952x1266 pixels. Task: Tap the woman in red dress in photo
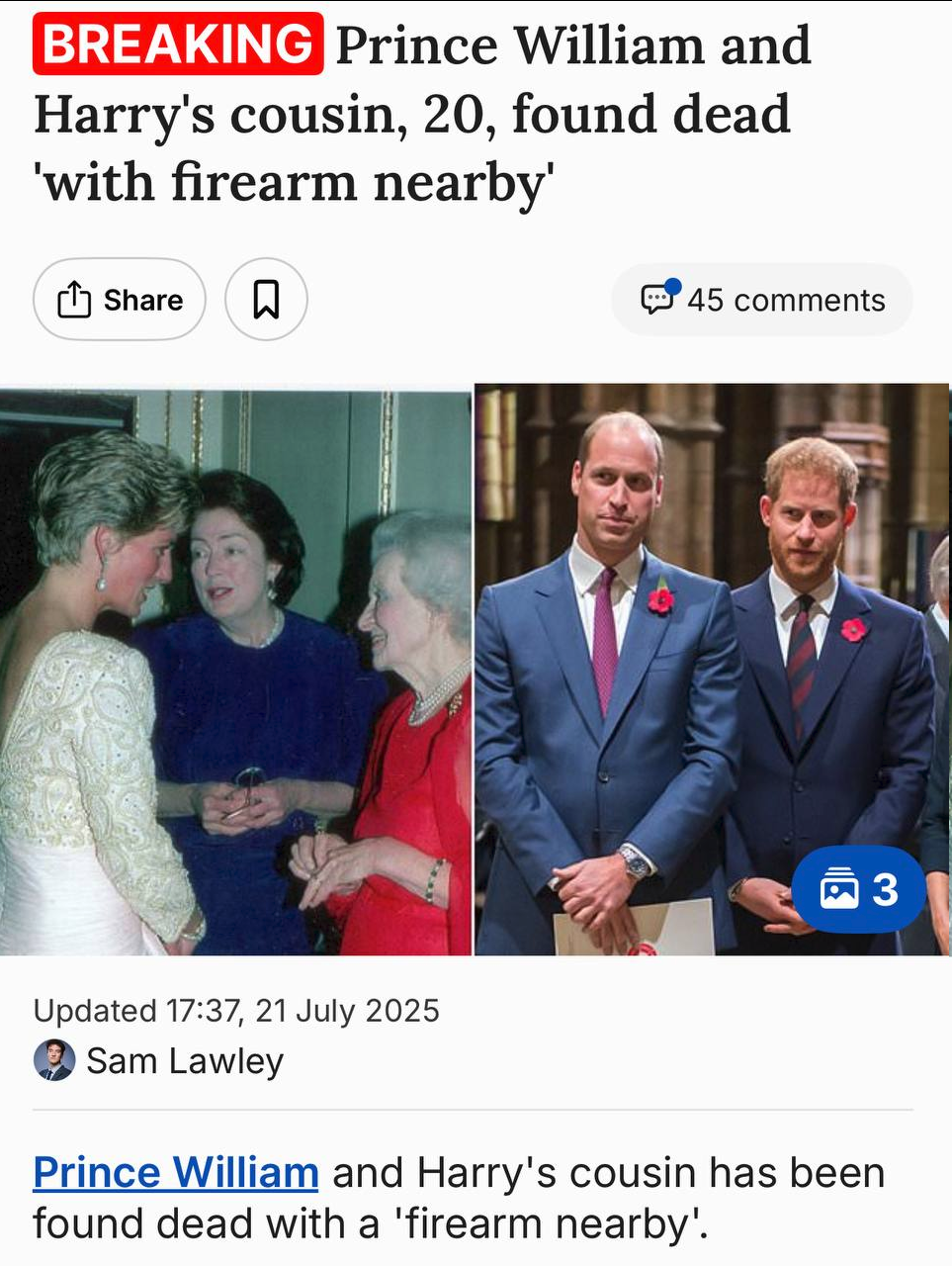click(405, 732)
